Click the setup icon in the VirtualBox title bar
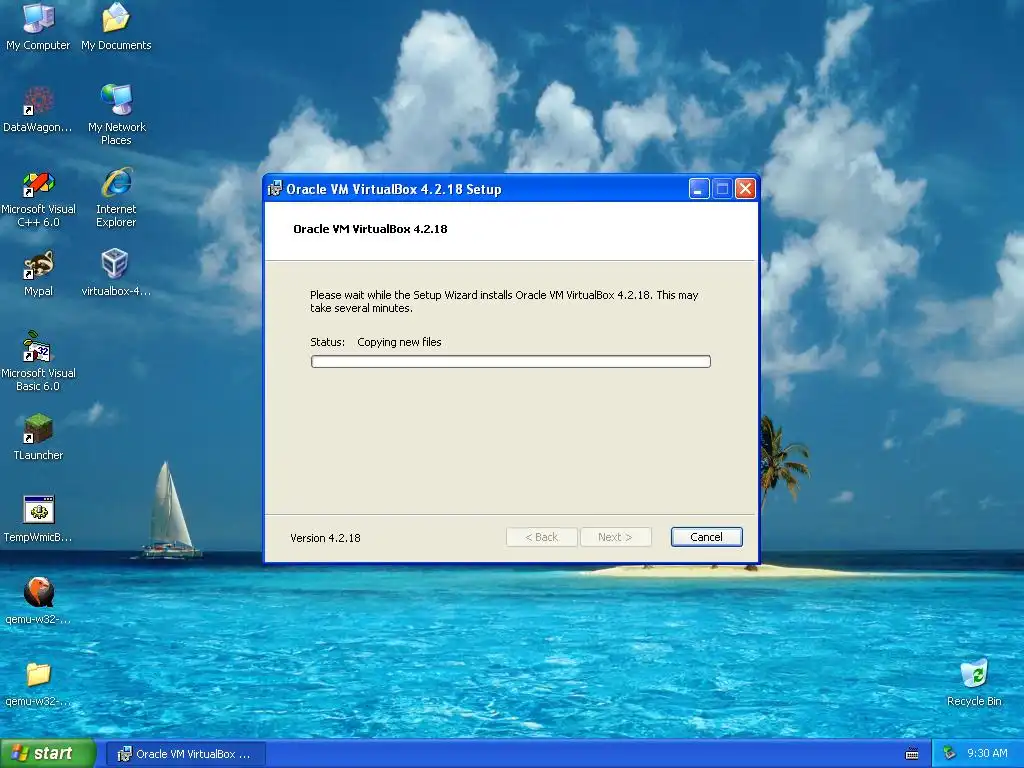This screenshot has width=1024, height=768. [275, 189]
